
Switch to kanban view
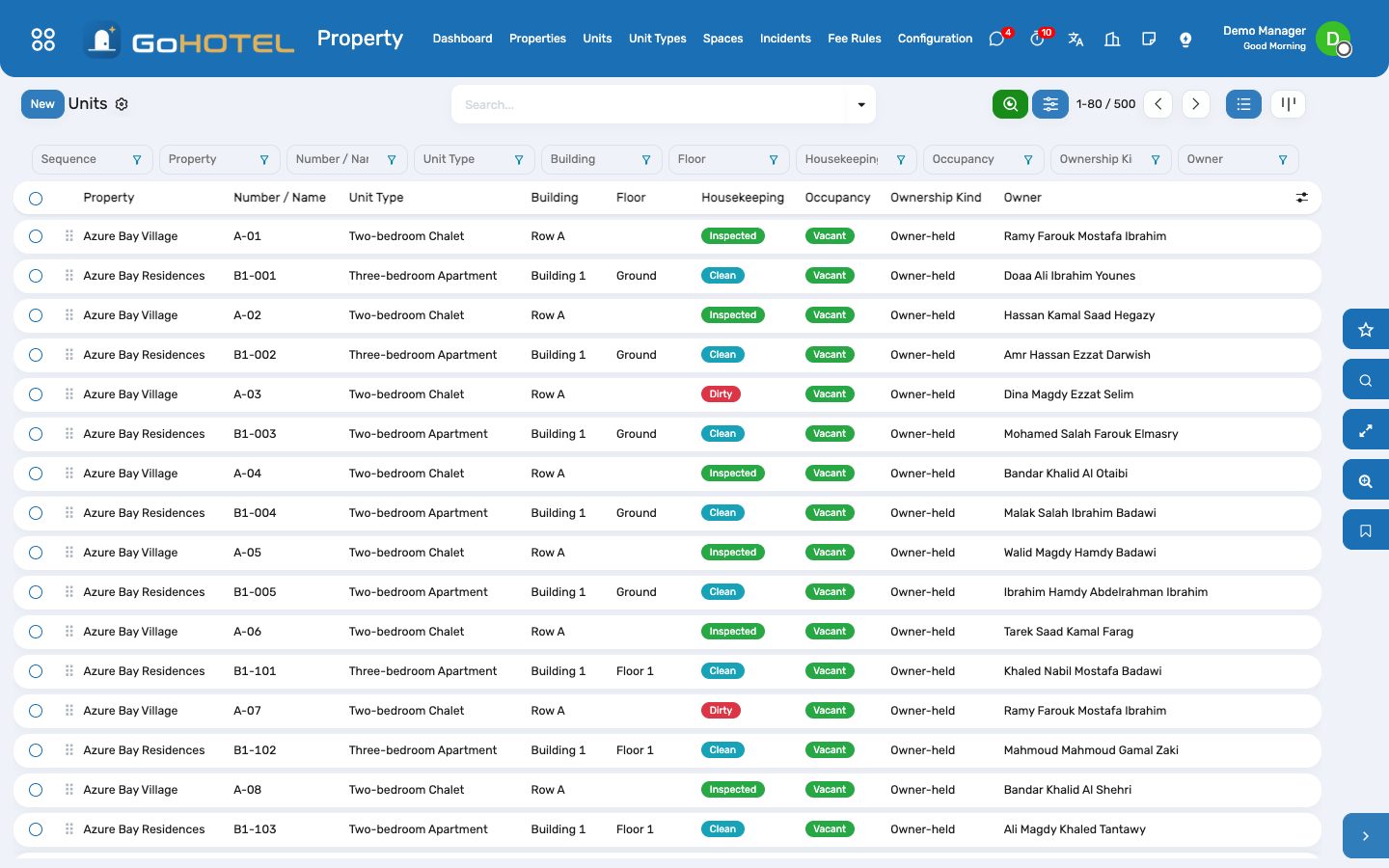[x=1289, y=104]
